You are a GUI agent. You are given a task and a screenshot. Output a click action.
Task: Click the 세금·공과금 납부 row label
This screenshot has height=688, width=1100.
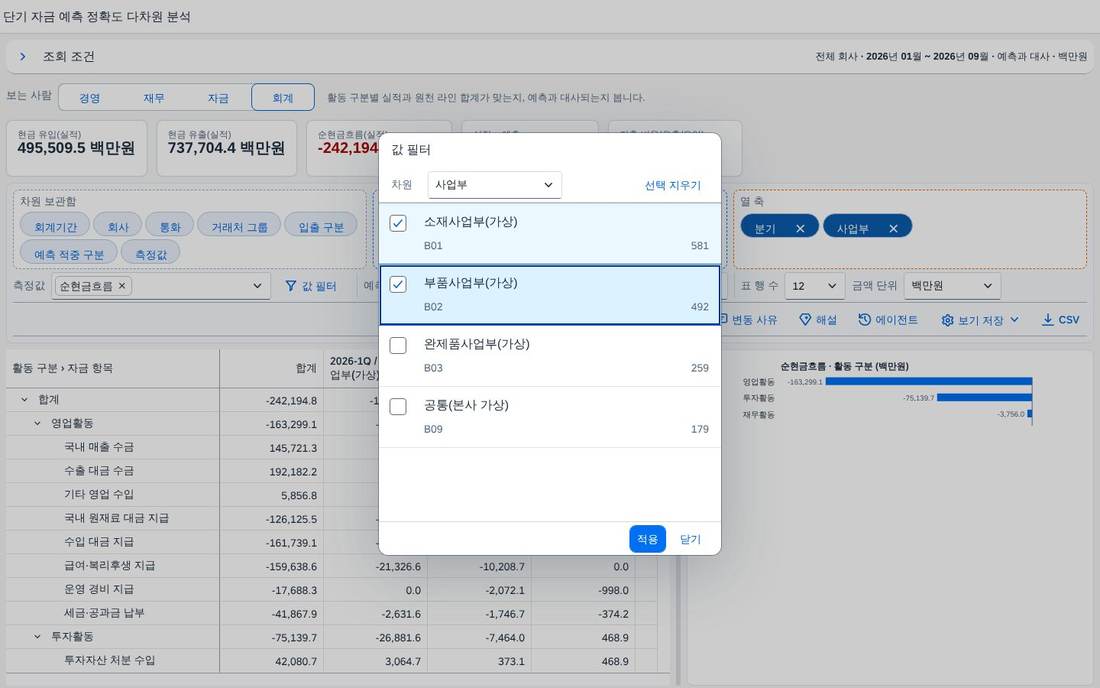(104, 613)
